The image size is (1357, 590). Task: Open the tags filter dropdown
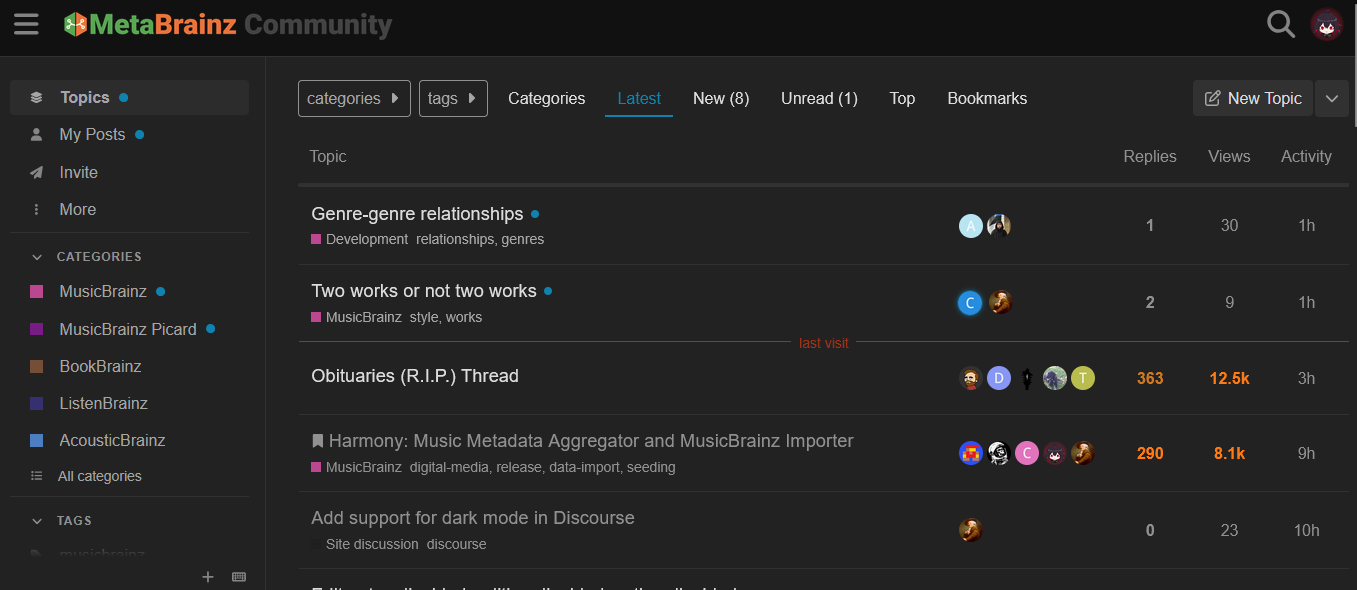pos(453,98)
